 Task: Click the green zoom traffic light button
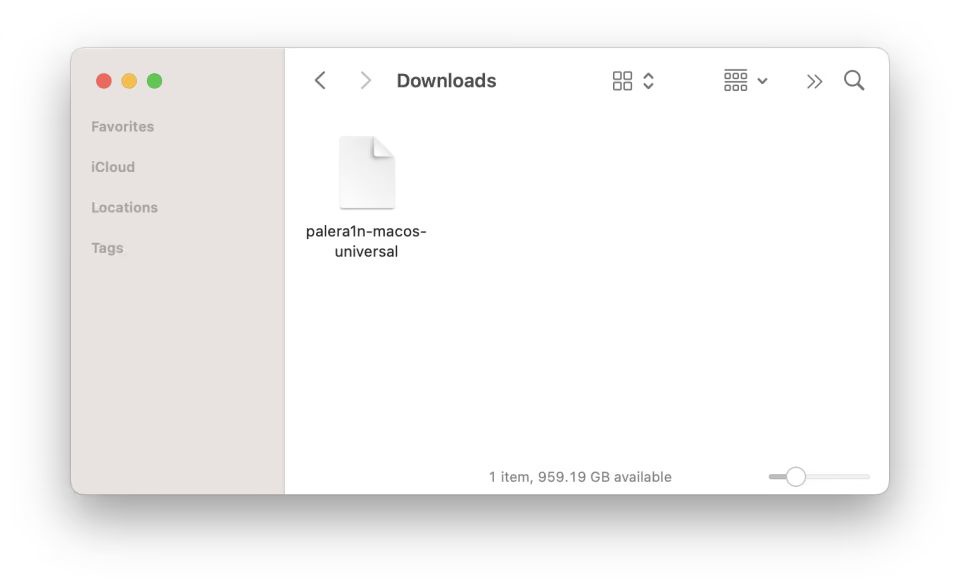(x=154, y=81)
